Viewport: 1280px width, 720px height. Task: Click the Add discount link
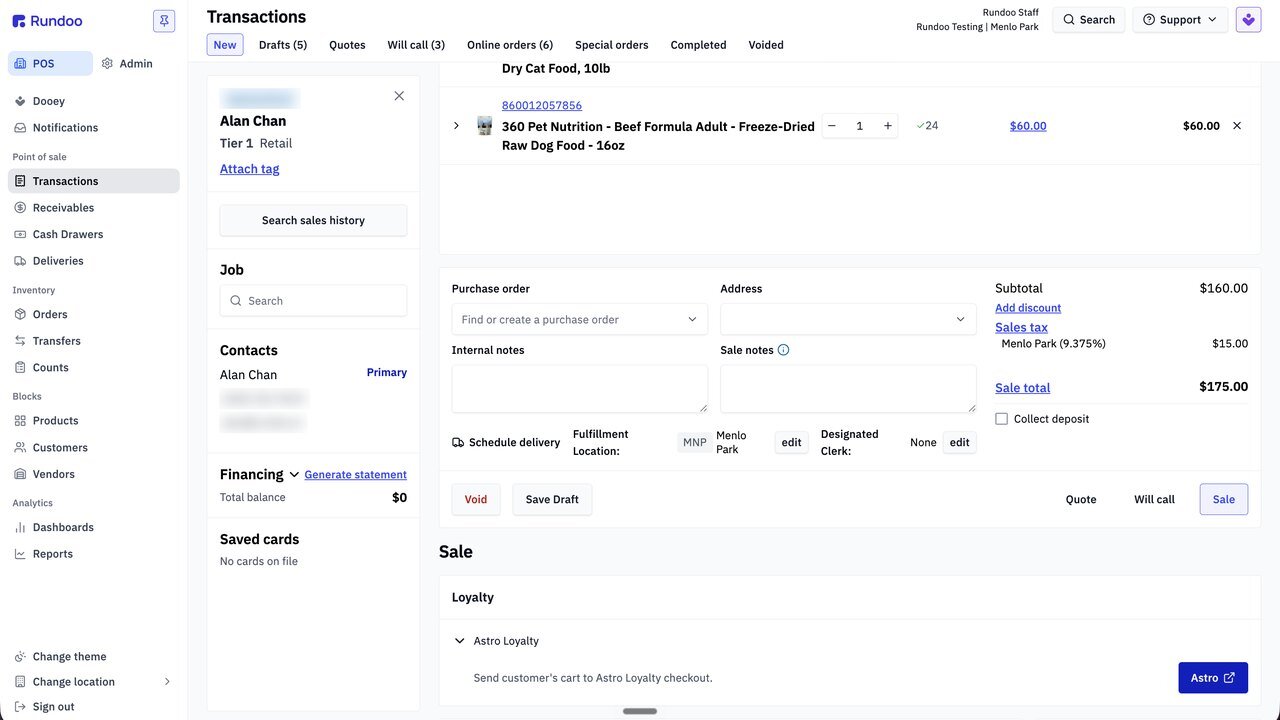pyautogui.click(x=1028, y=308)
